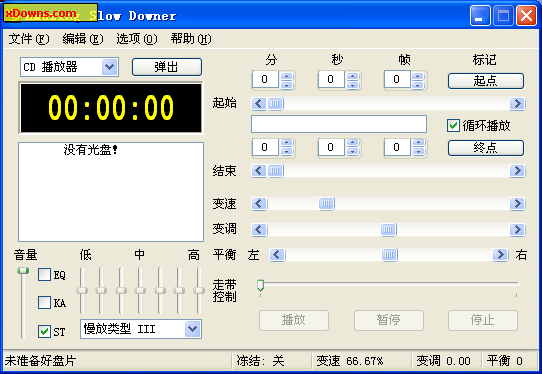The height and width of the screenshot is (374, 542).
Task: Decrease end seconds spinner down arrow
Action: click(x=353, y=152)
